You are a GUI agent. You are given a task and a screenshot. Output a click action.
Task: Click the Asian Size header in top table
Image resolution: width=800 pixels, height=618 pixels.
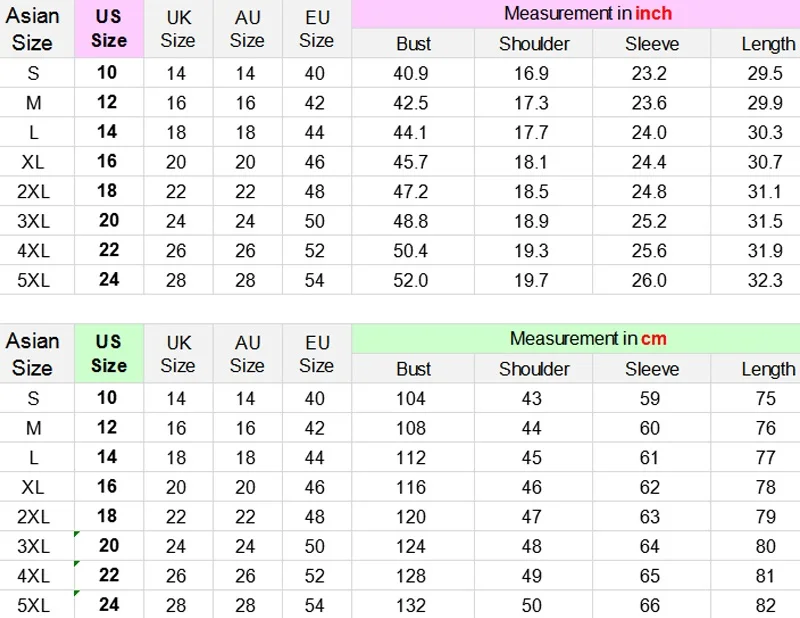(33, 29)
